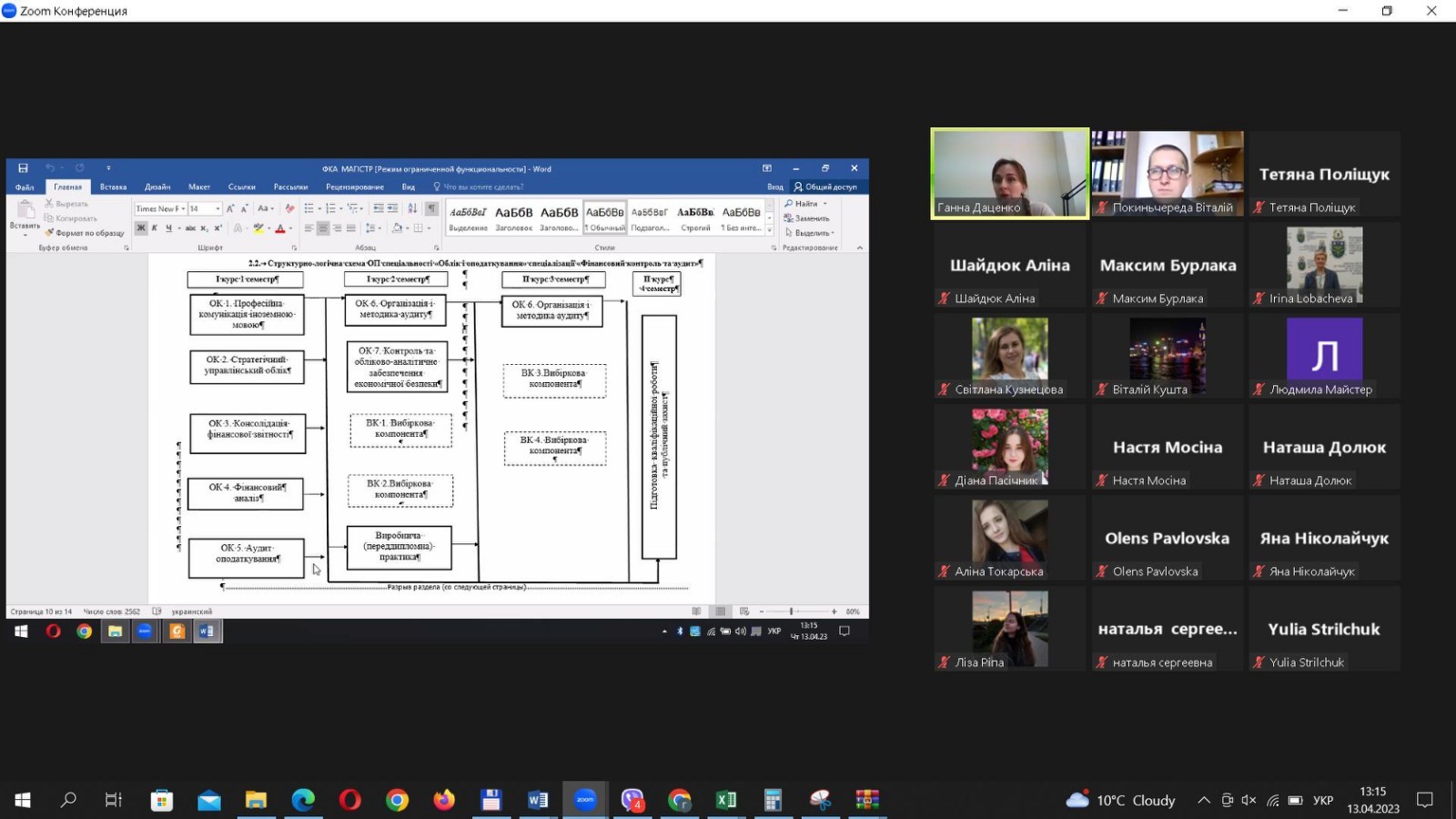The height and width of the screenshot is (819, 1456).
Task: Expand the Word styles gallery
Action: [x=770, y=230]
